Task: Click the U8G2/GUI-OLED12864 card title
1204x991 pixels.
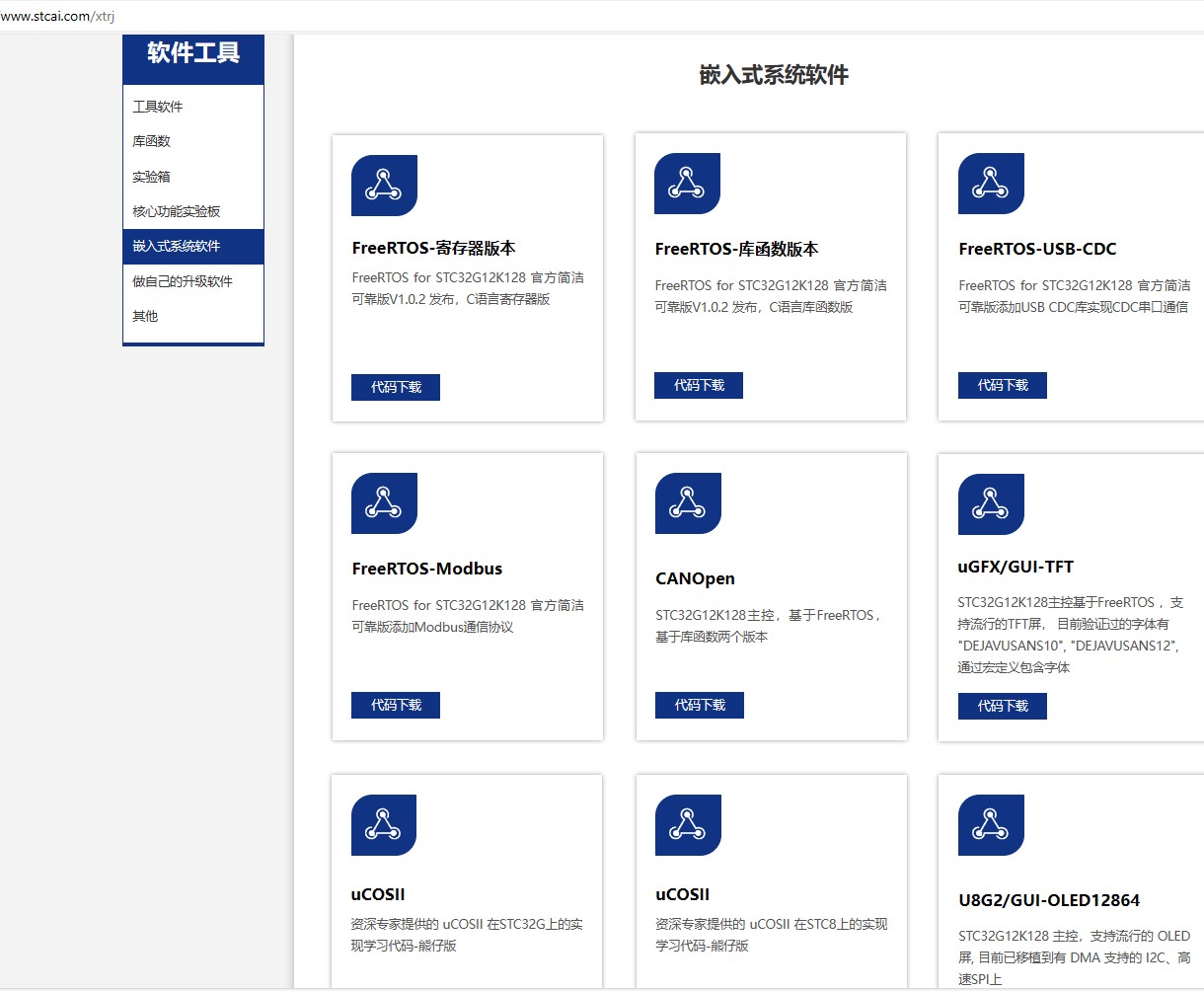Action: click(1050, 900)
